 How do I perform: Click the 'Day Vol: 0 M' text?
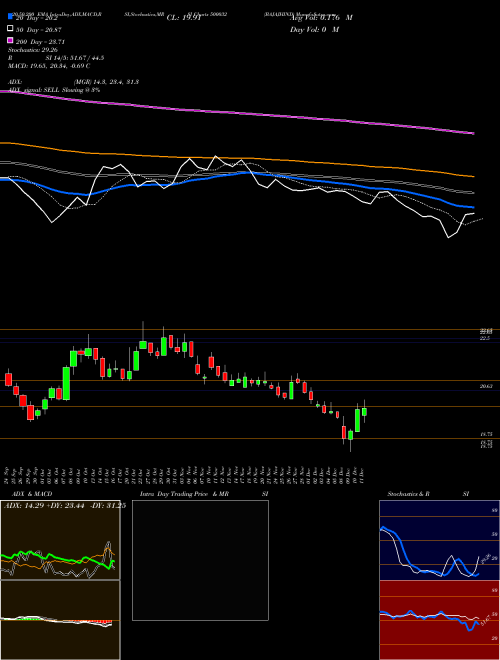pos(314,30)
